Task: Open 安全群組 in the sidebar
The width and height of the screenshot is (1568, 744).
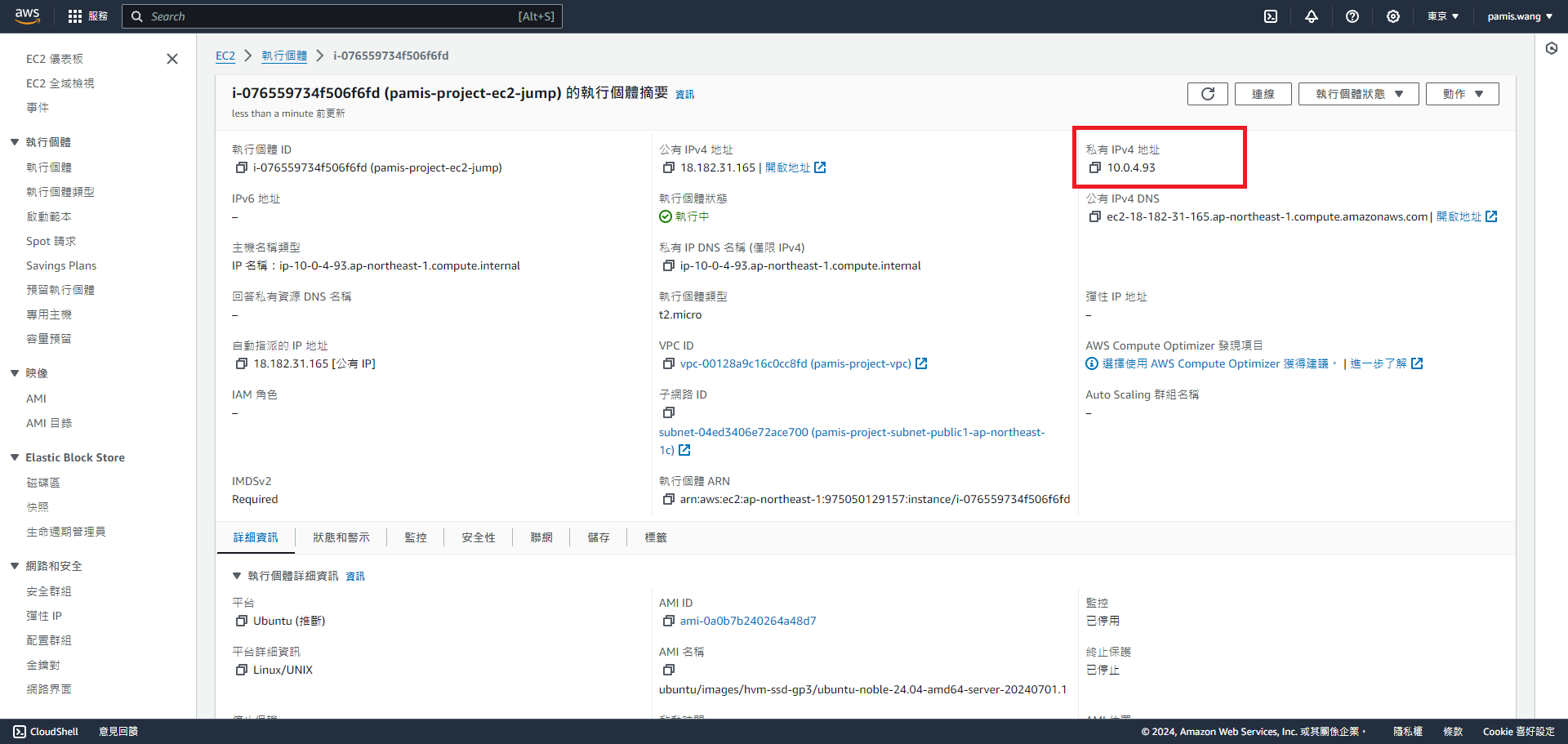Action: point(49,591)
